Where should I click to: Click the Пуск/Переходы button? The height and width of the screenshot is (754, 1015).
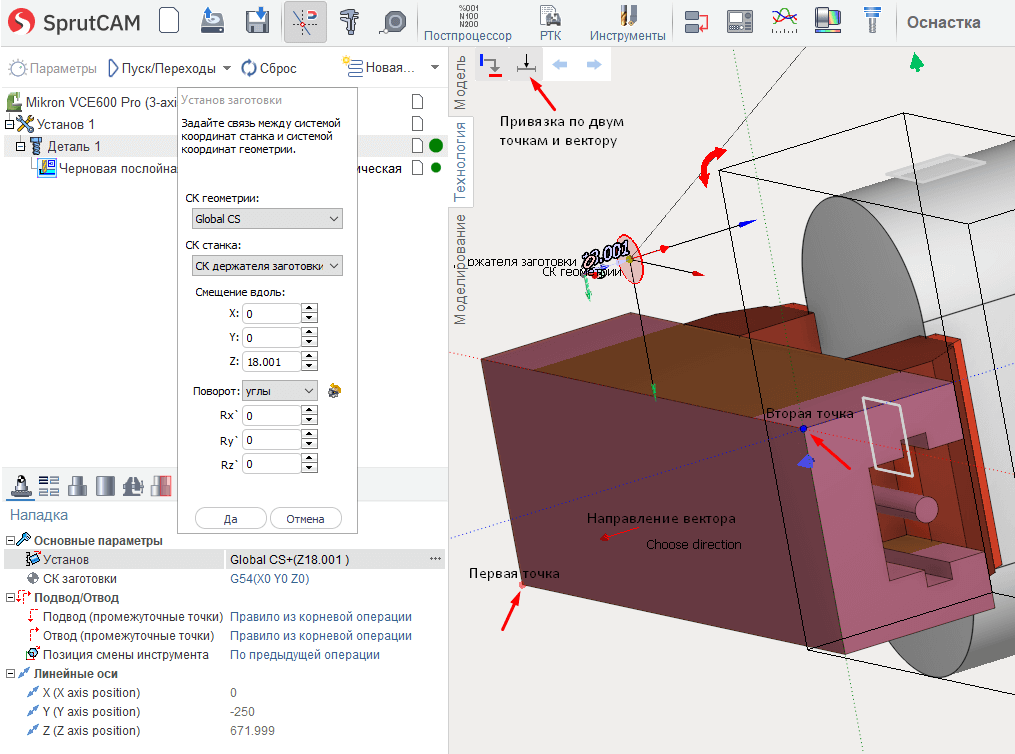coord(162,68)
